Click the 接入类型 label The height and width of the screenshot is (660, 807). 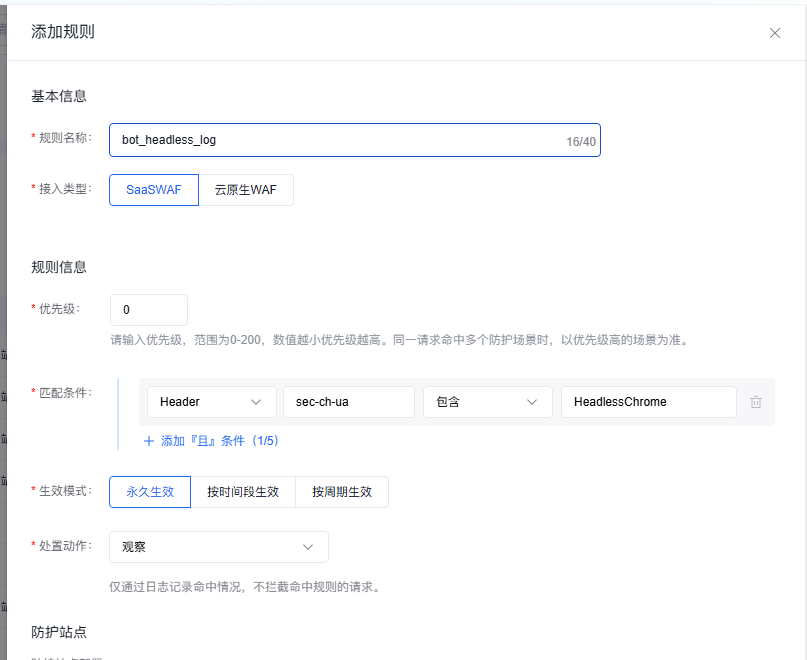click(x=65, y=189)
